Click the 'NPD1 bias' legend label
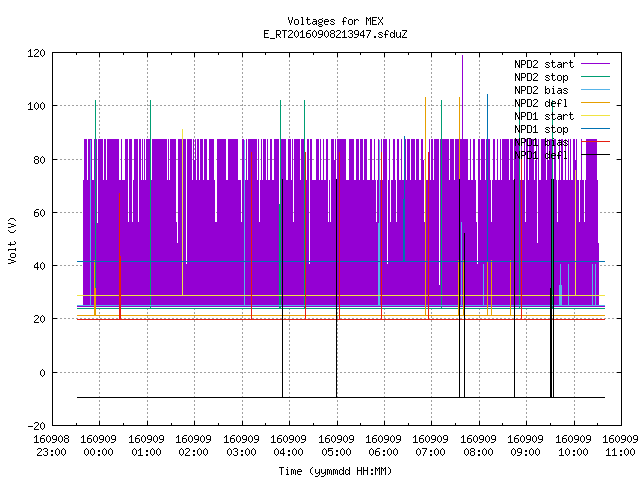 tap(541, 142)
